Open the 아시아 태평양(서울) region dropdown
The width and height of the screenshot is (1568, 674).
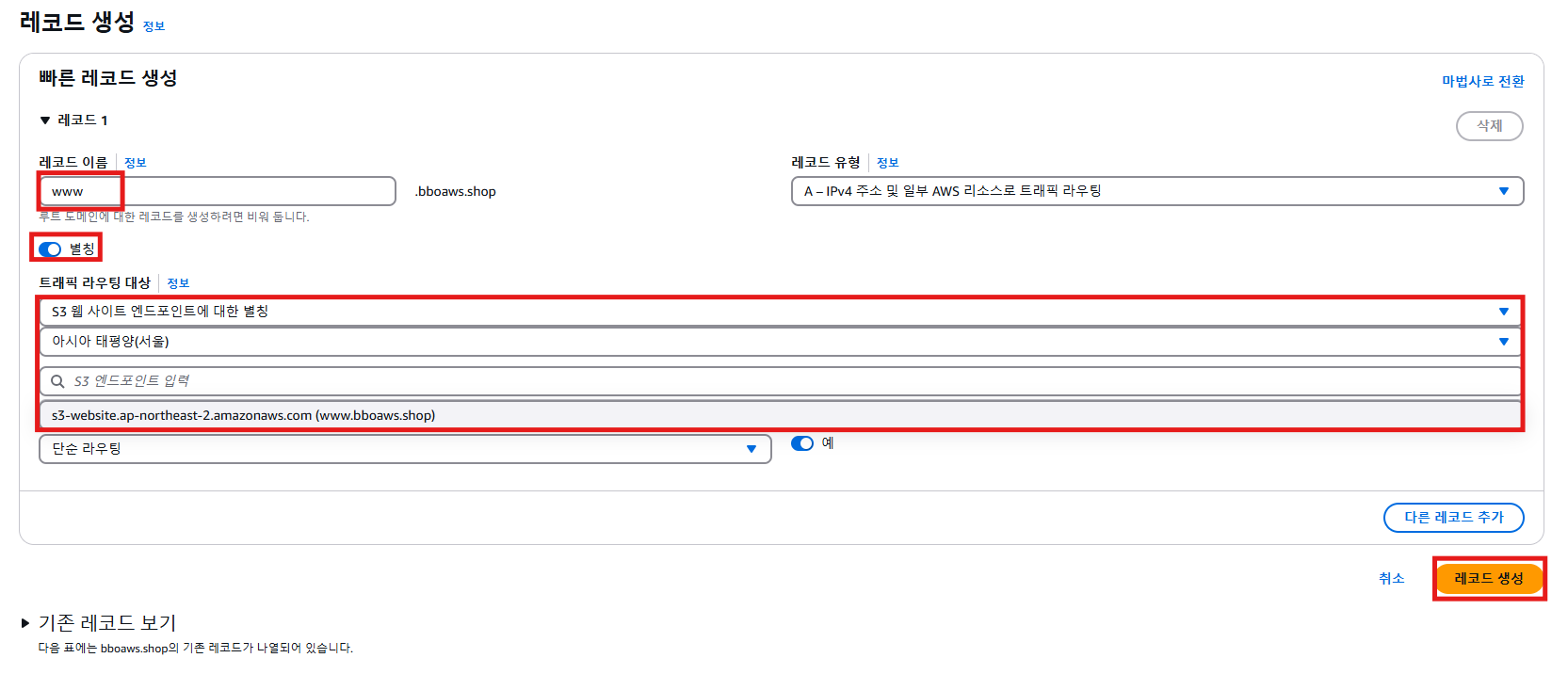(781, 342)
